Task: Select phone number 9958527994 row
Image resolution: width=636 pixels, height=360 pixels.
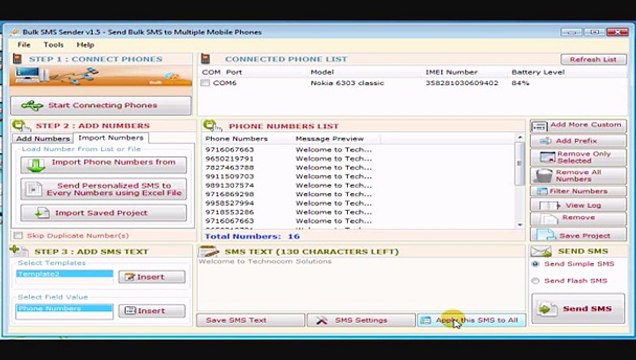Action: [x=359, y=203]
